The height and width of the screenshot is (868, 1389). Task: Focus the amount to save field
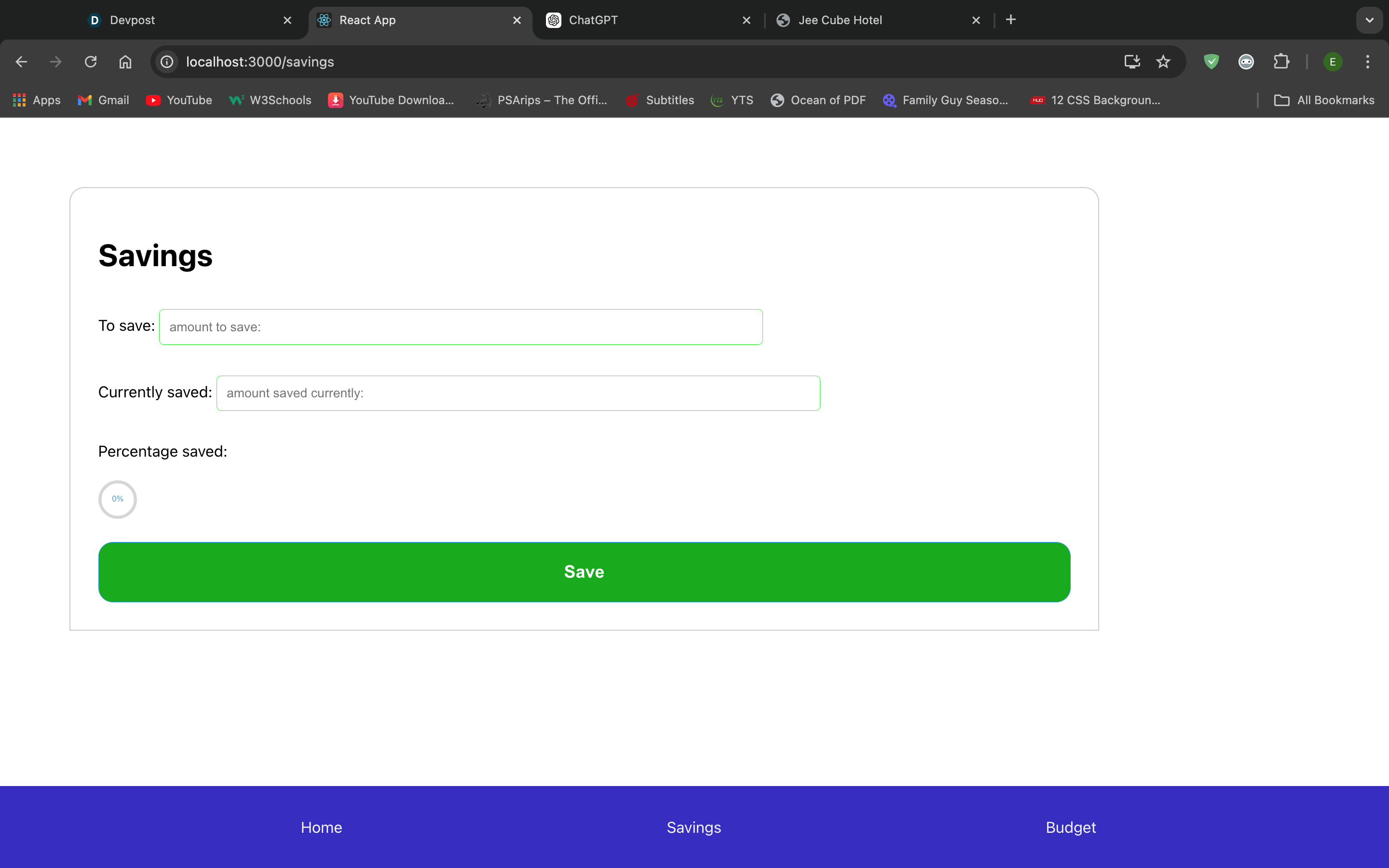point(460,326)
